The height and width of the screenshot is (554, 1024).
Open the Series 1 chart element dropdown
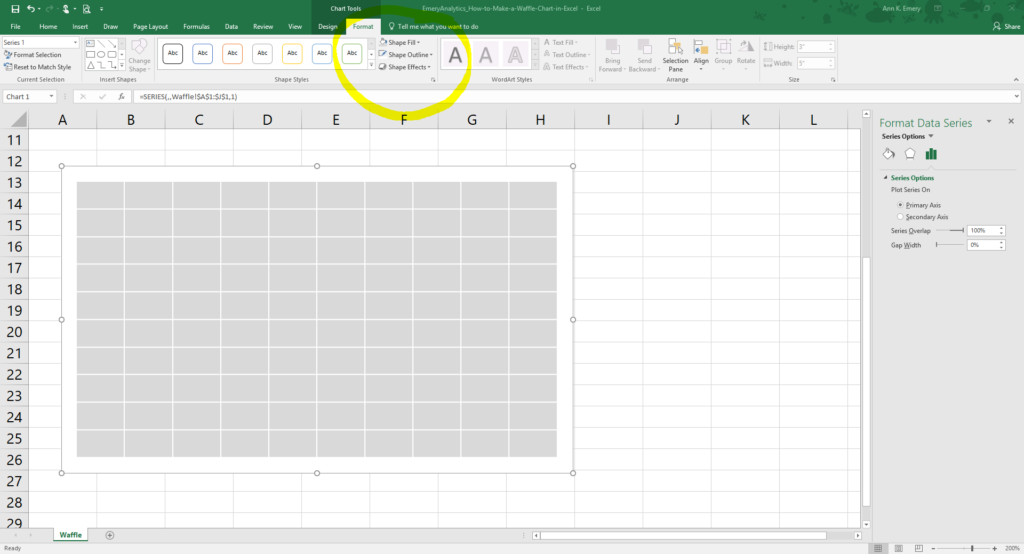(x=75, y=42)
